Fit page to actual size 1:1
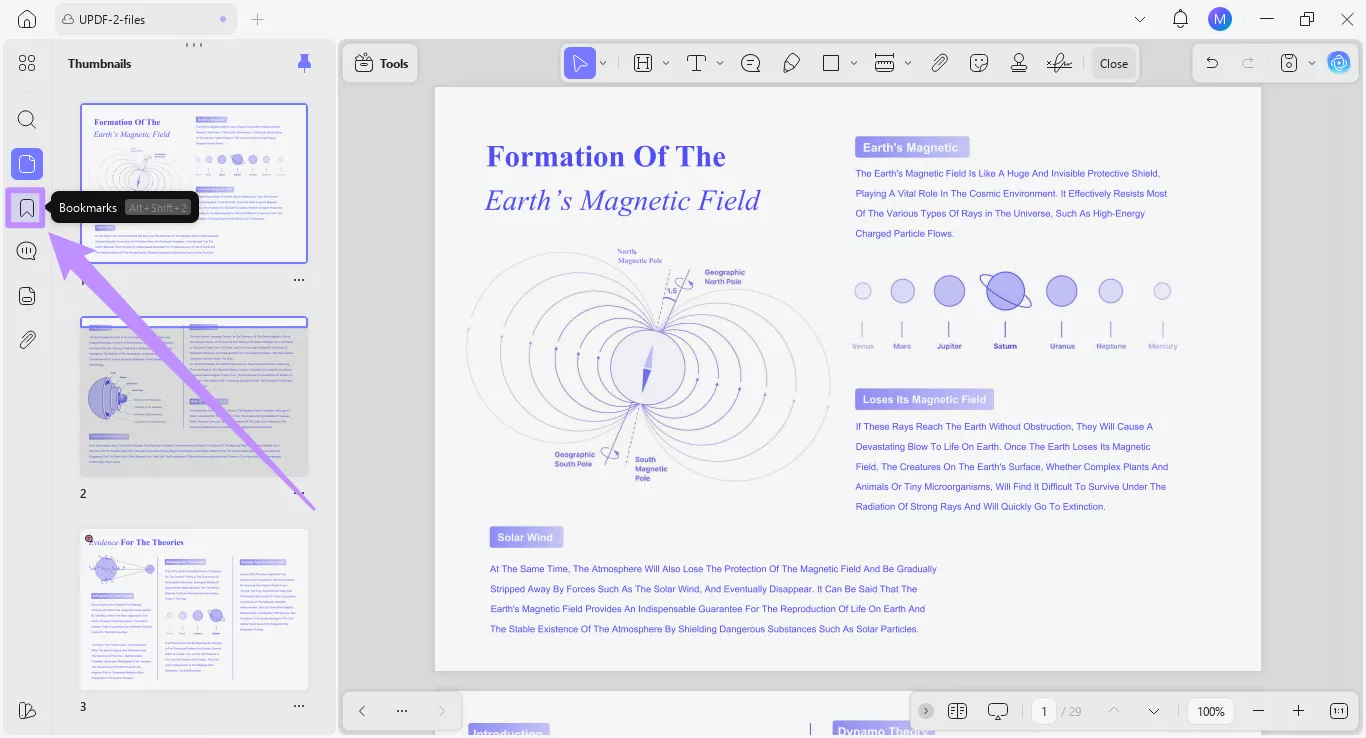Viewport: 1366px width, 738px height. coord(1339,711)
